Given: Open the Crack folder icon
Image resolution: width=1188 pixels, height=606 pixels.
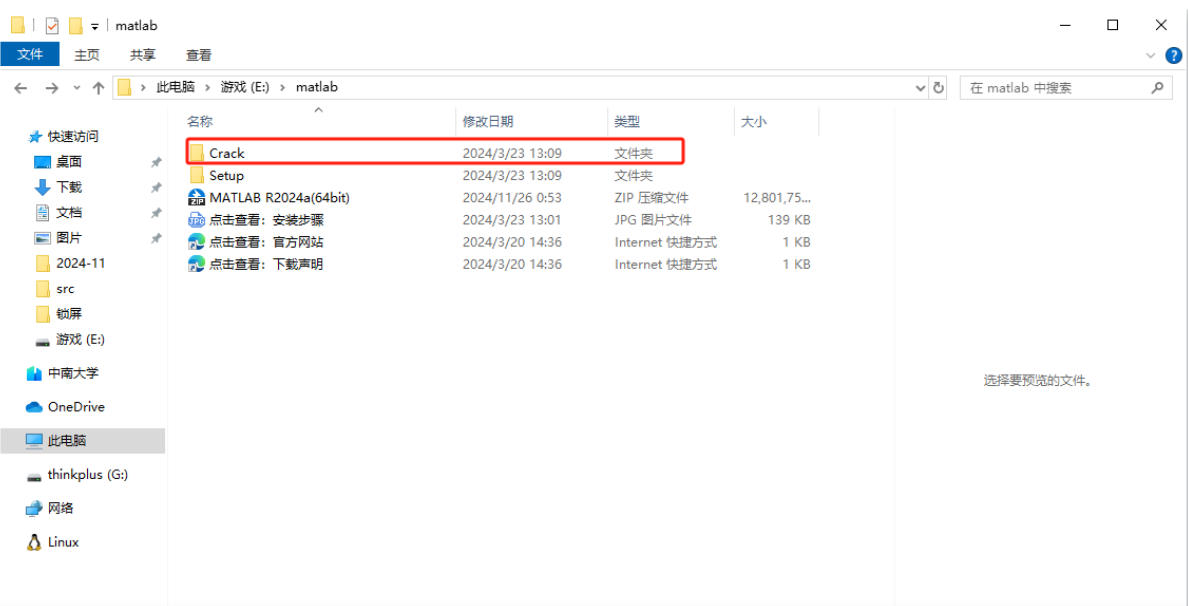Looking at the screenshot, I should click(x=197, y=153).
